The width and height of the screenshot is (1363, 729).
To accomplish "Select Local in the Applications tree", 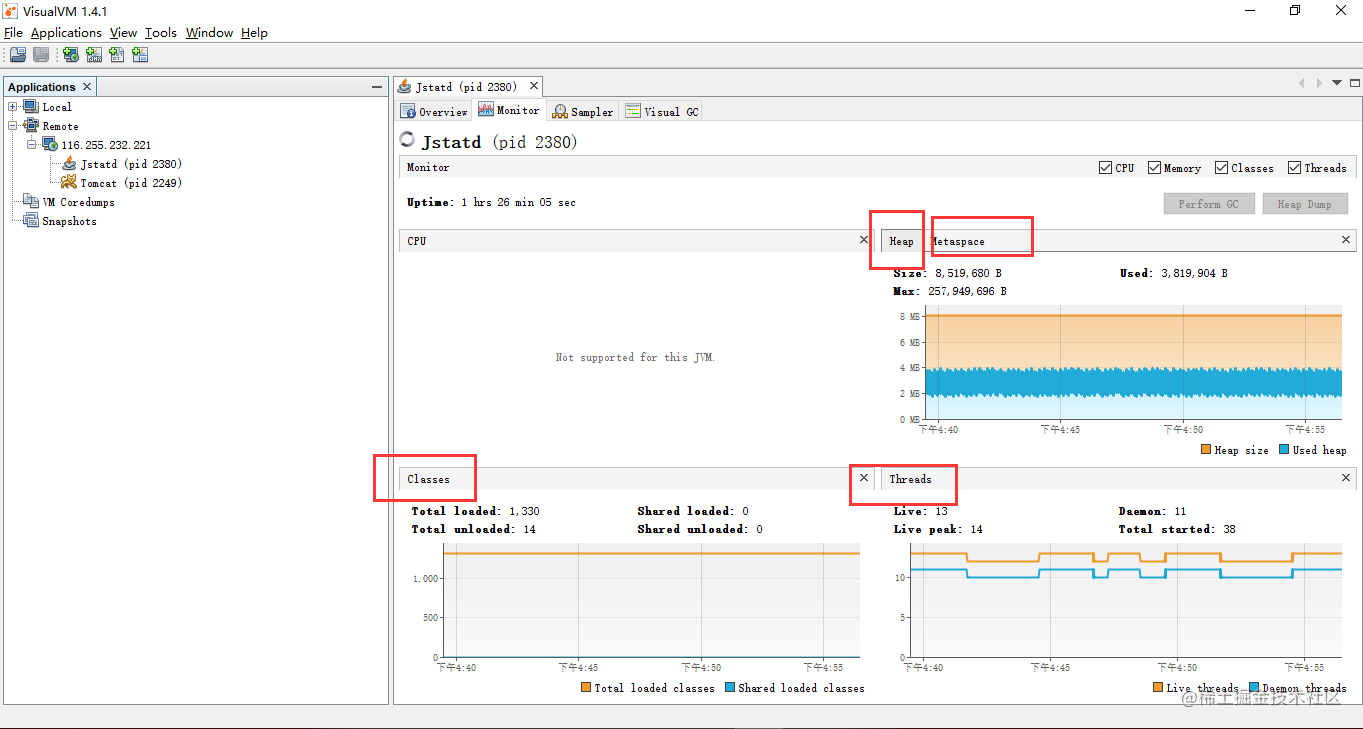I will pyautogui.click(x=57, y=107).
